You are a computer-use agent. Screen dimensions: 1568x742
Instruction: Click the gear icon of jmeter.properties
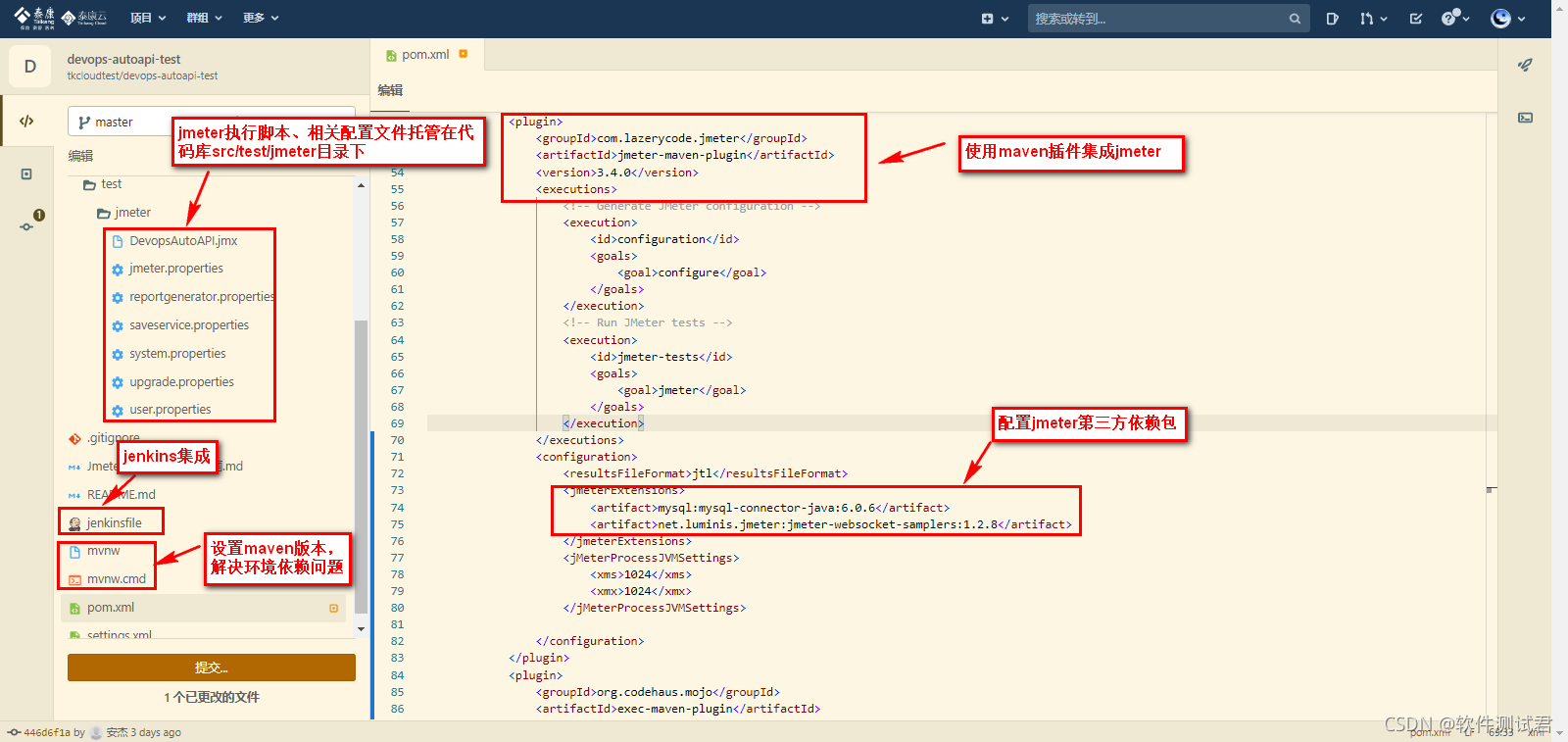pyautogui.click(x=118, y=270)
